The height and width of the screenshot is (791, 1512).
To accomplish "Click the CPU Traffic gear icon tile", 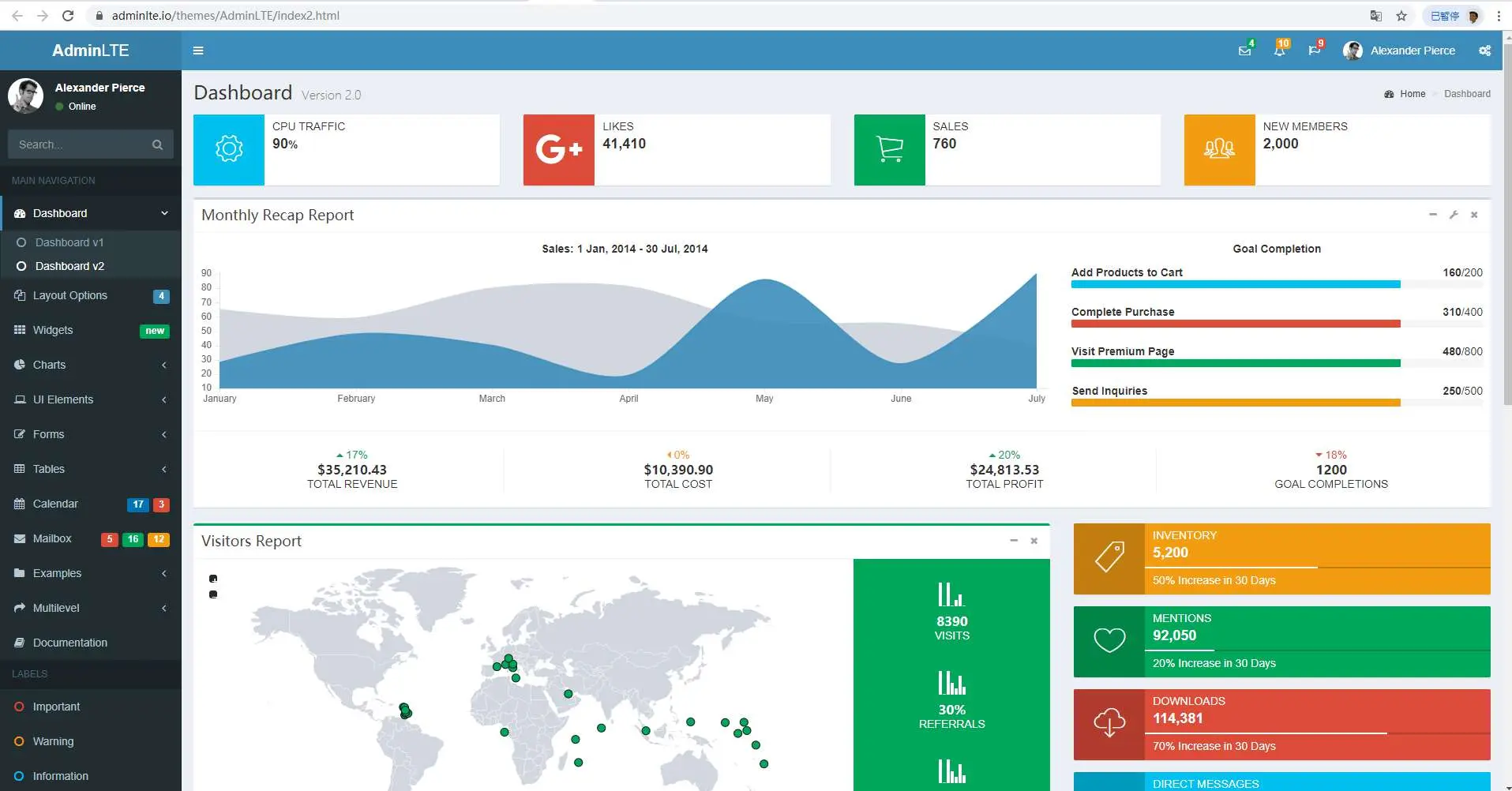I will 229,150.
